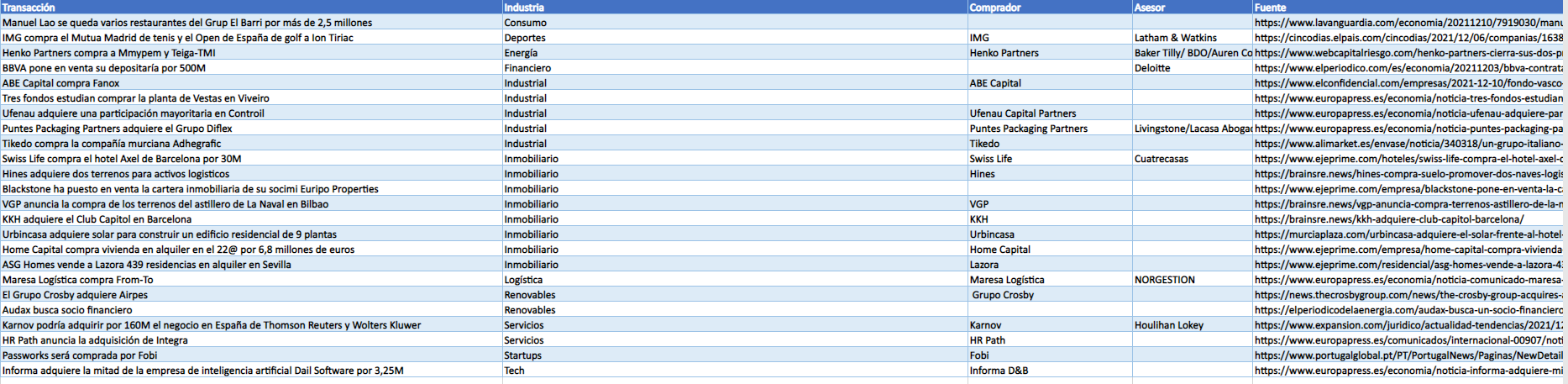Select the 'IMG' comprador cell
1568x384 pixels.
tap(1050, 38)
